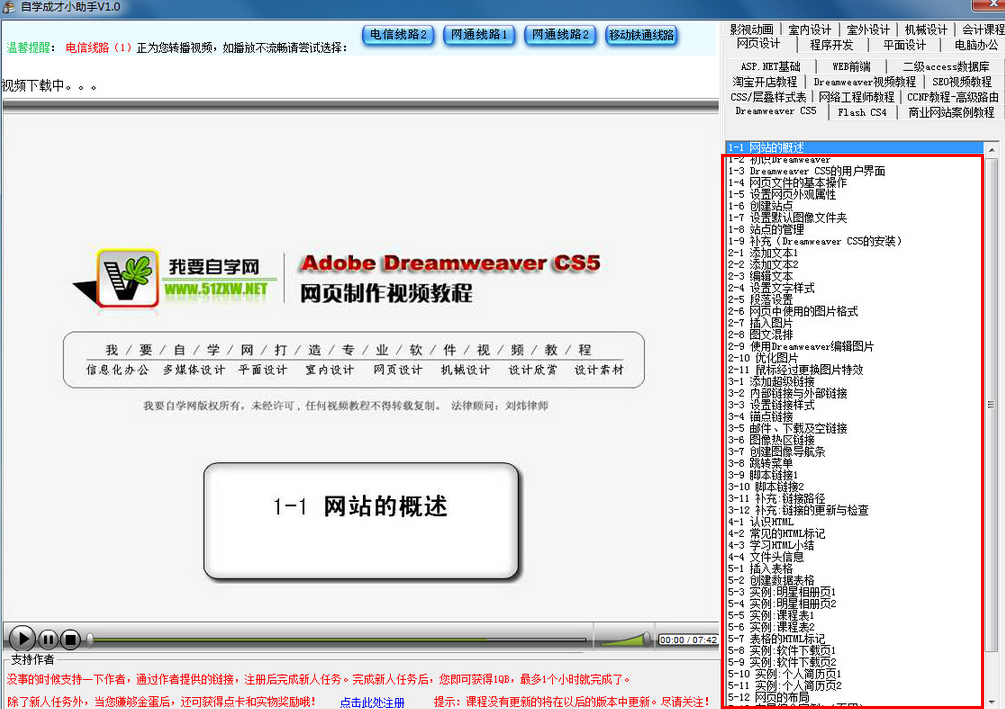Switch to the Flash CS4 tab
Viewport: 1005px width, 709px height.
[861, 113]
